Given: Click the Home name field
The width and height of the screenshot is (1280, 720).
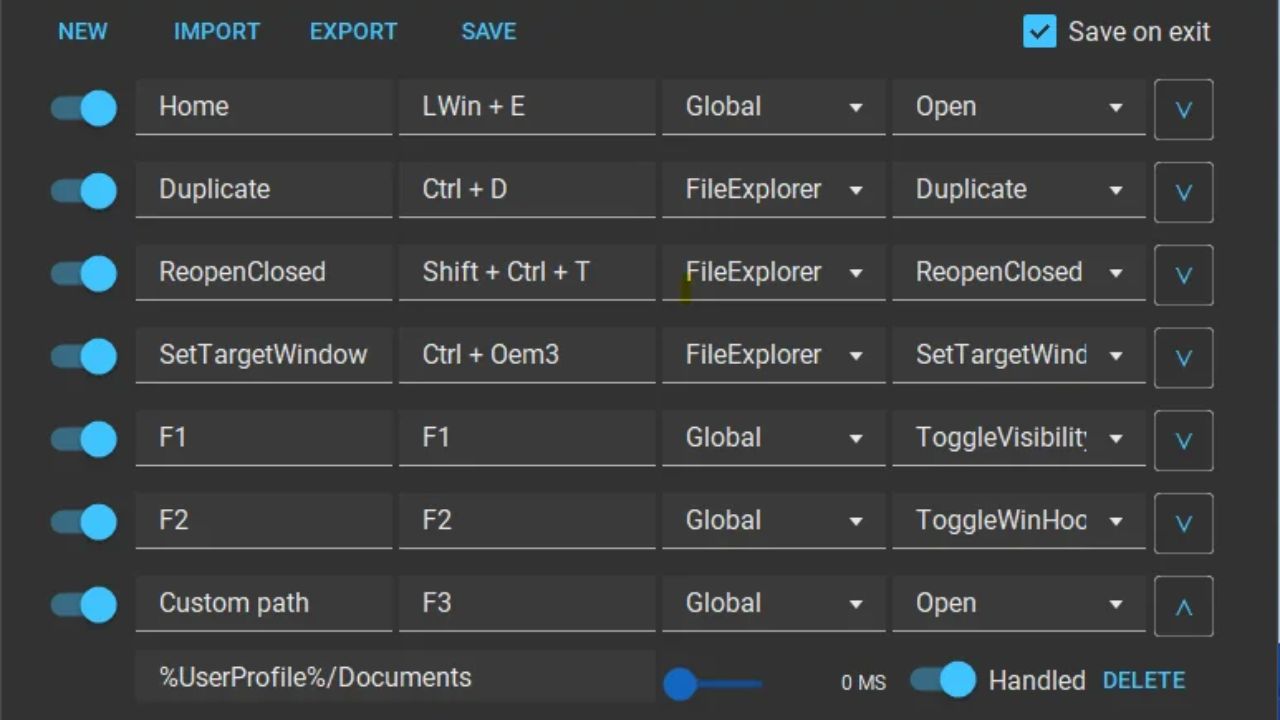Looking at the screenshot, I should pos(264,107).
